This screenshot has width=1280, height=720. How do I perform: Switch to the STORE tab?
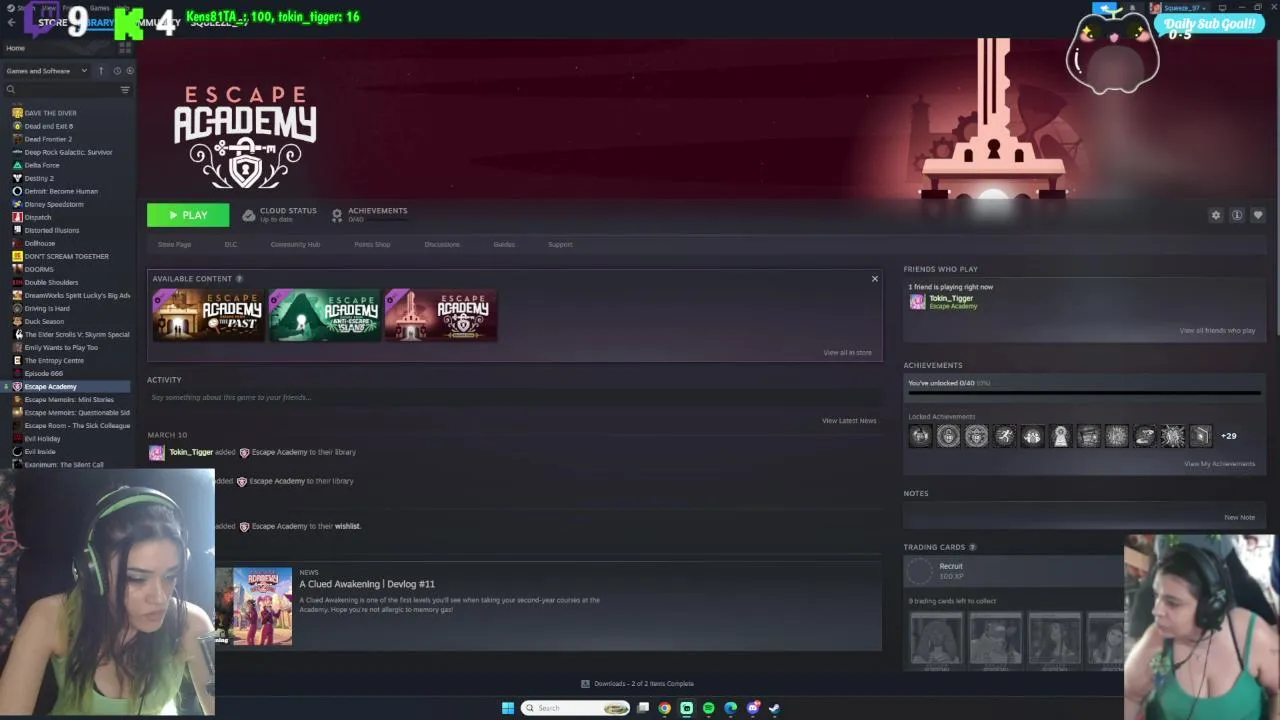coord(53,22)
